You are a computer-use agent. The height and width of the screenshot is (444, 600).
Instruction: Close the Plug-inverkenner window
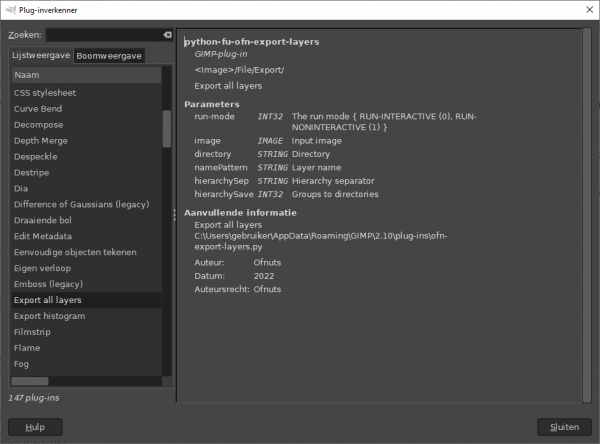(x=589, y=10)
